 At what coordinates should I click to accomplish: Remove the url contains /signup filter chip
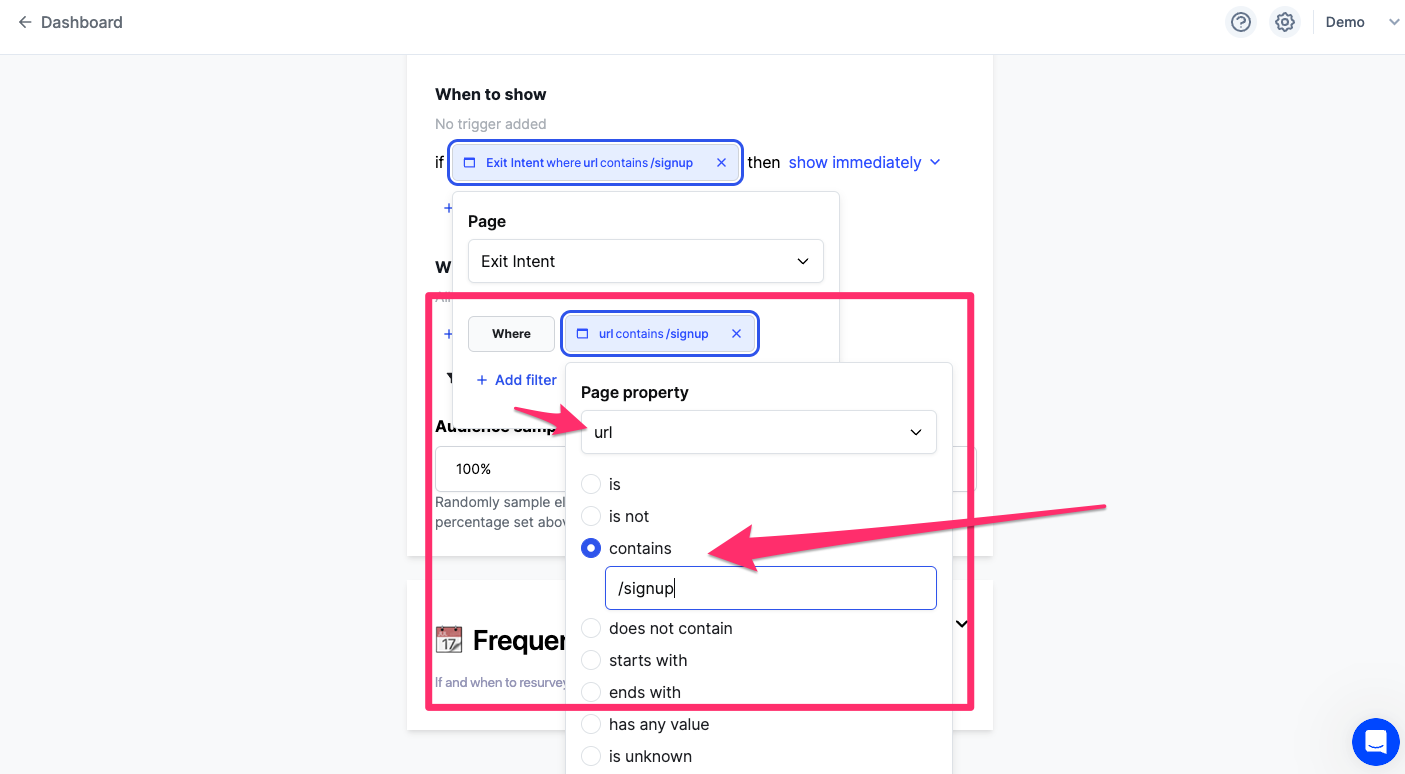[x=737, y=334]
